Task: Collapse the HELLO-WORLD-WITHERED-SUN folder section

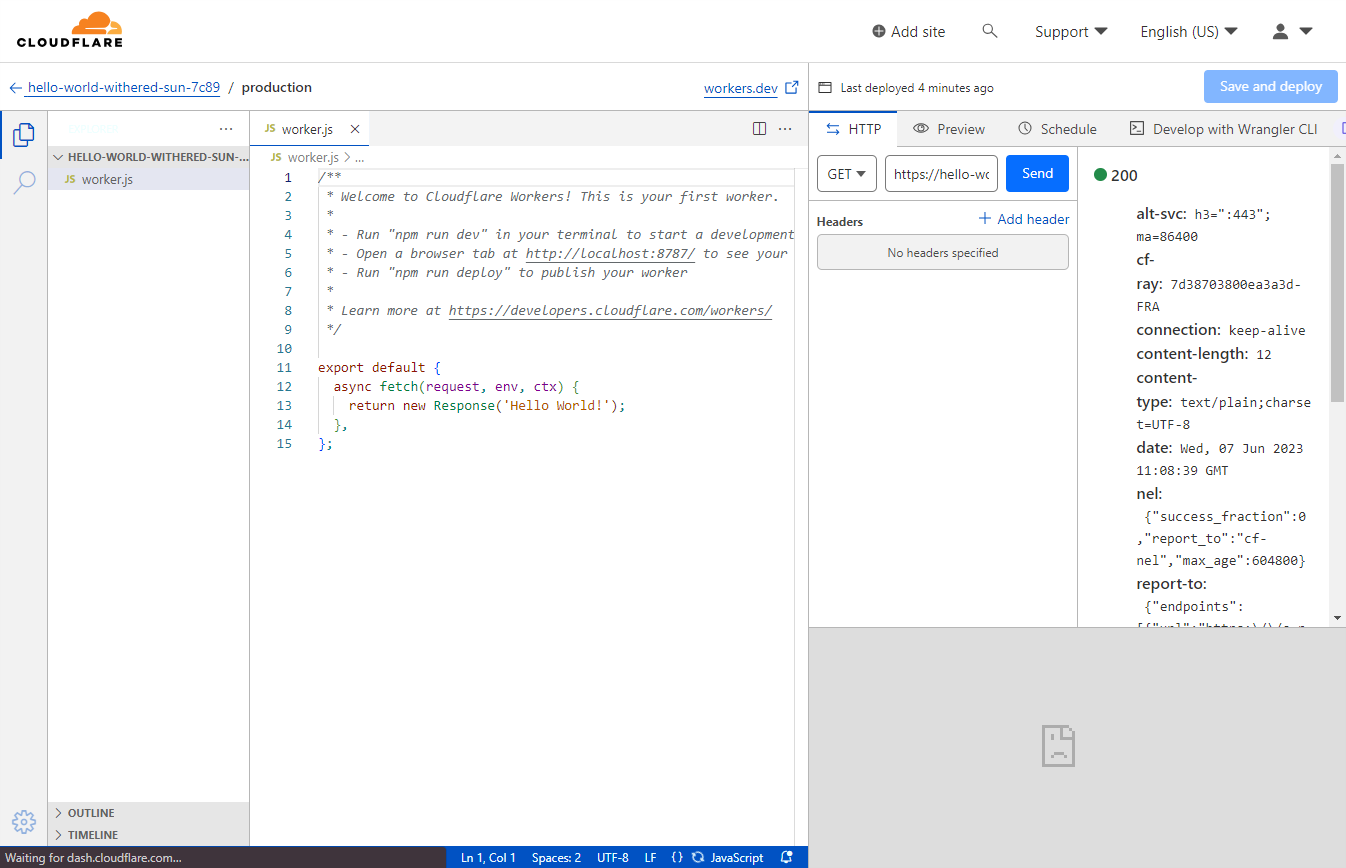Action: pos(148,157)
